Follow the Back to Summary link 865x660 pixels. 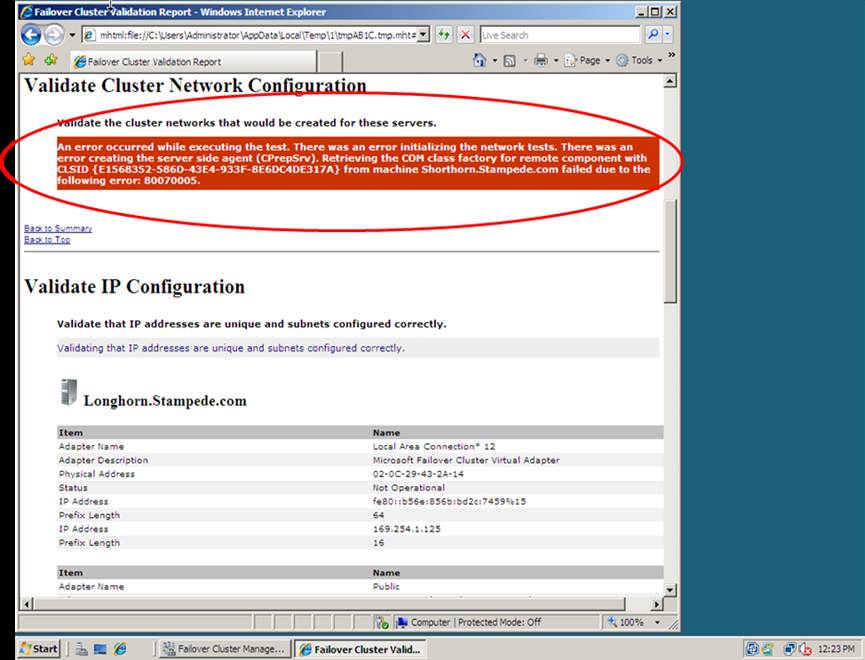(58, 228)
